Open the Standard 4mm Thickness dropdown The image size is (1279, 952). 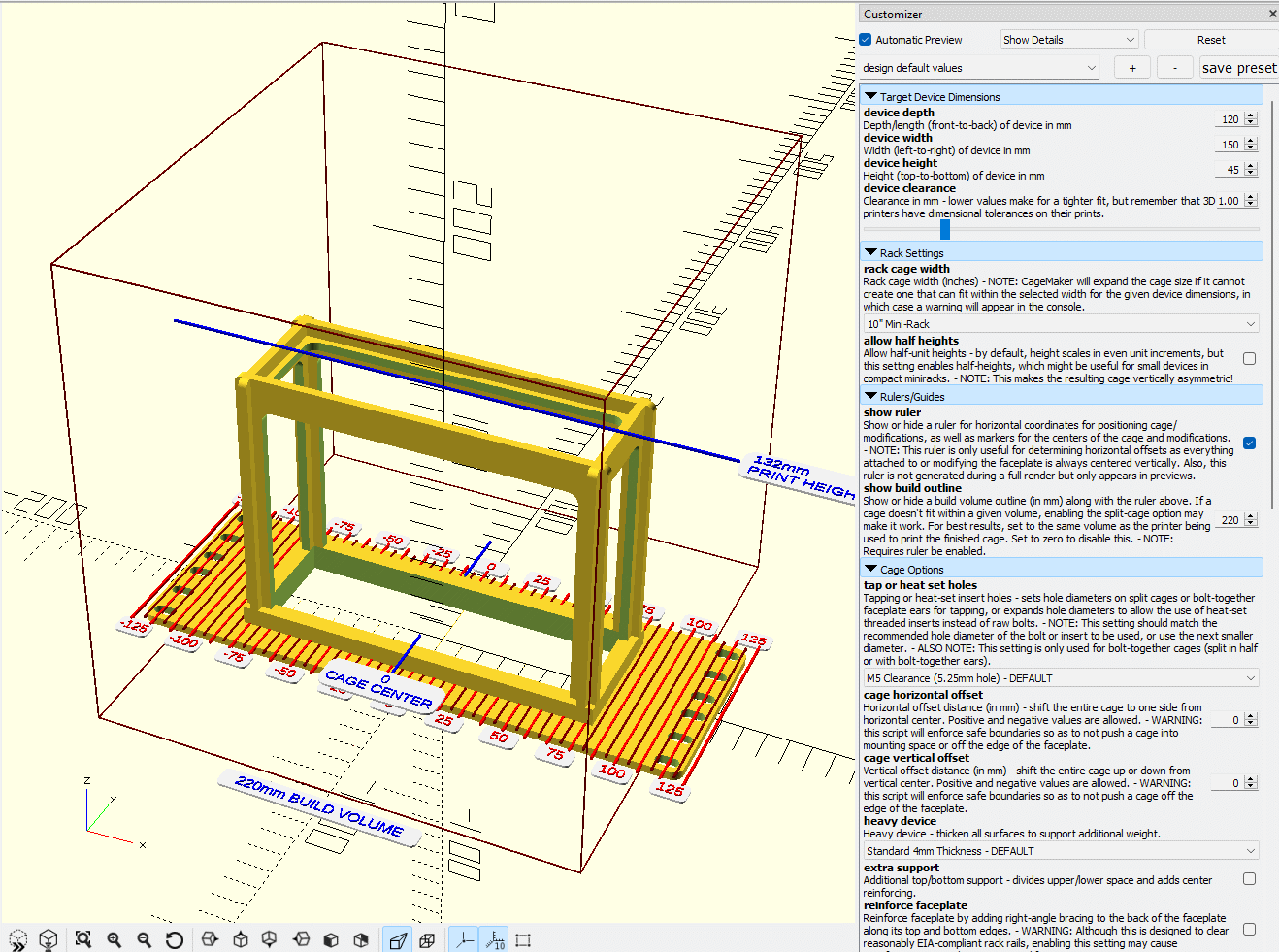tap(1062, 851)
